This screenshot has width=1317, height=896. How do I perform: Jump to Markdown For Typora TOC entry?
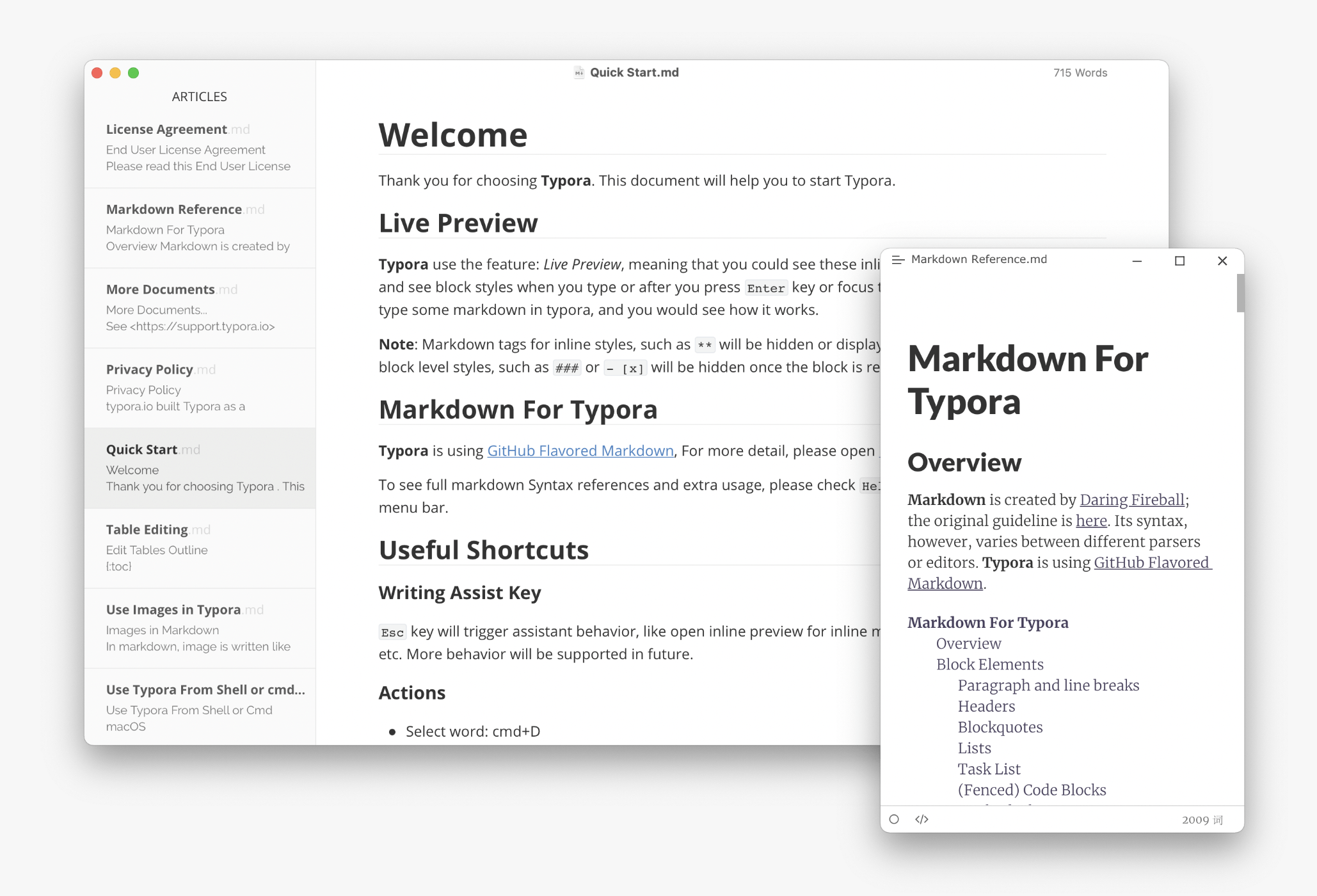988,623
